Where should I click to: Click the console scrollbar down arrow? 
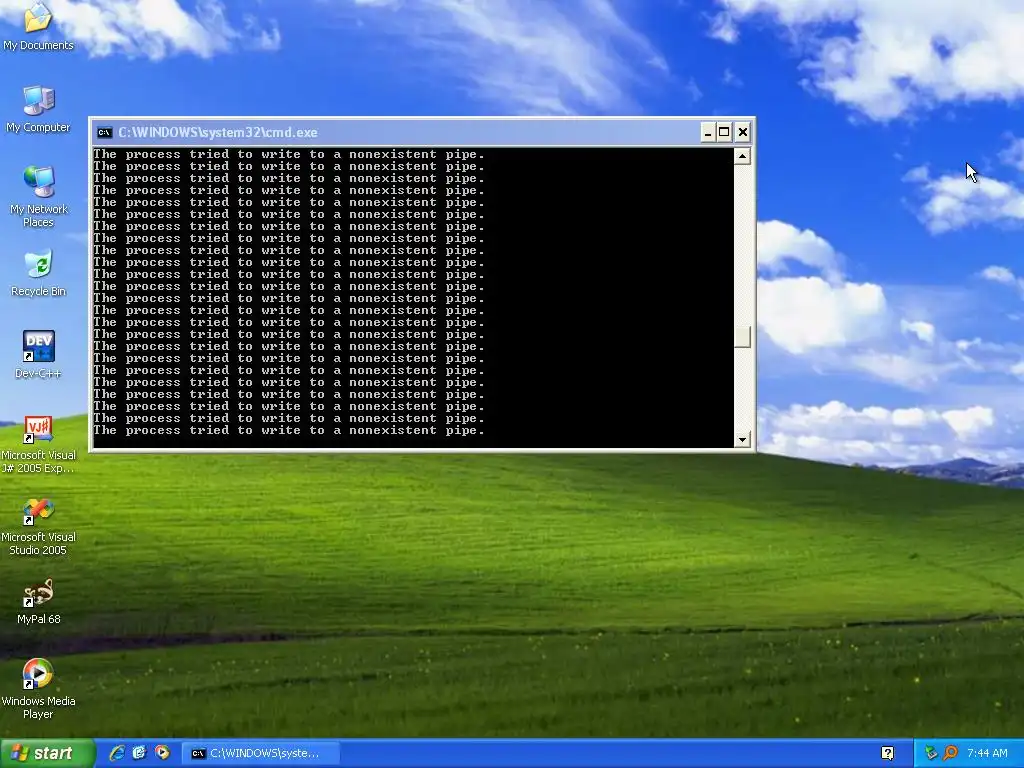742,440
